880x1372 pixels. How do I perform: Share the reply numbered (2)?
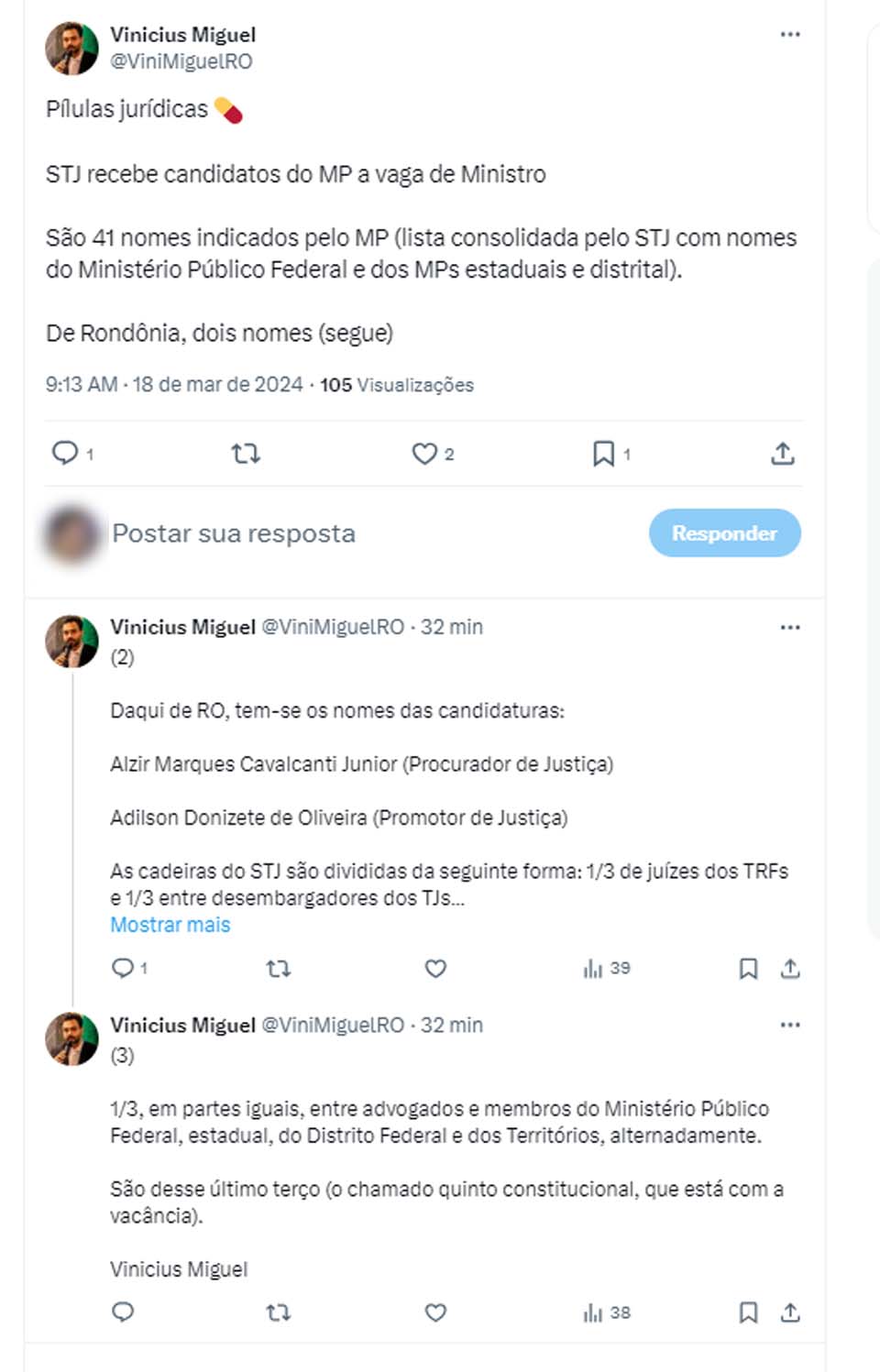pos(790,968)
